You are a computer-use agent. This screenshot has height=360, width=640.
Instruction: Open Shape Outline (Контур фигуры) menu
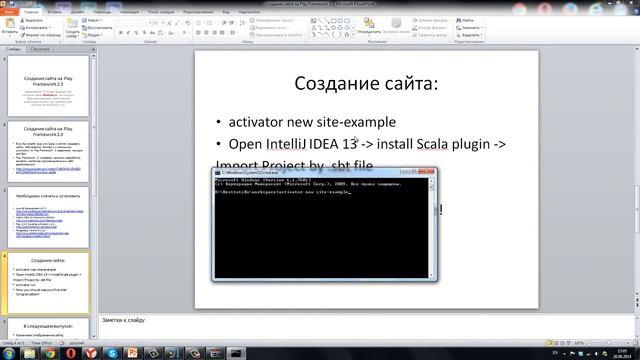430,28
